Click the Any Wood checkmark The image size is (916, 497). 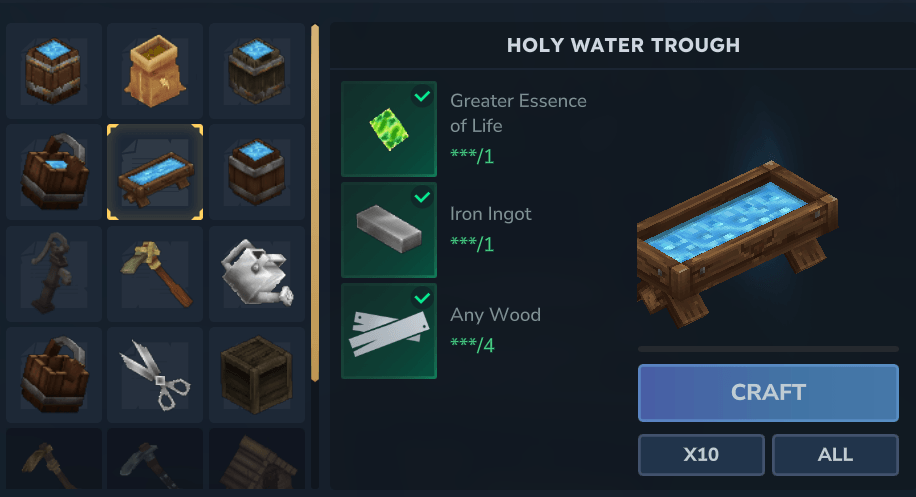(x=422, y=298)
